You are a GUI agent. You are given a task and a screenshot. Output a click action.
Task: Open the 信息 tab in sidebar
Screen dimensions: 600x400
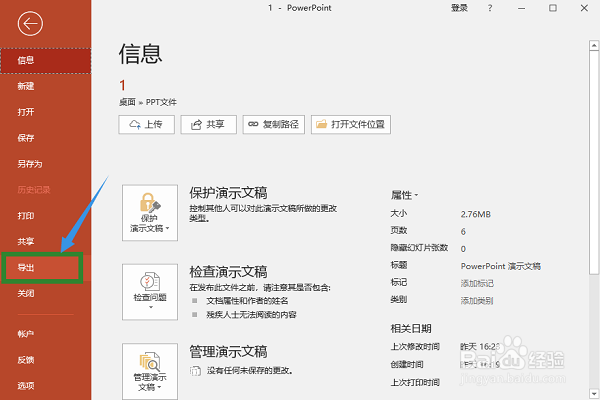pos(46,60)
